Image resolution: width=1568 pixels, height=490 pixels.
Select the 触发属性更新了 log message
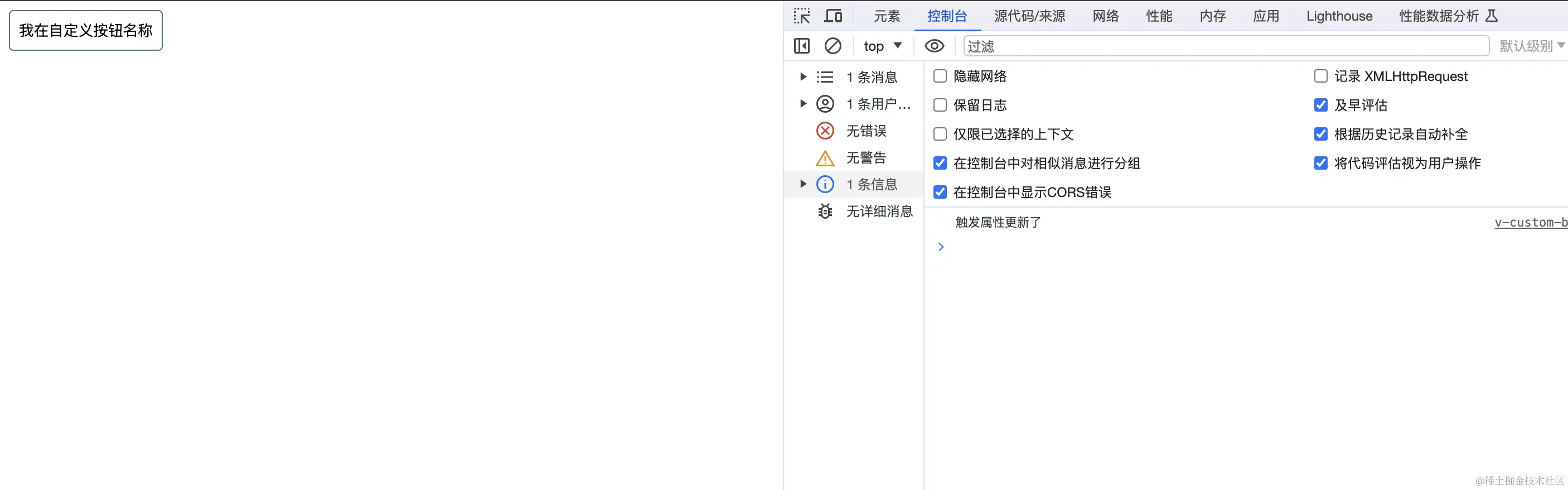[998, 223]
